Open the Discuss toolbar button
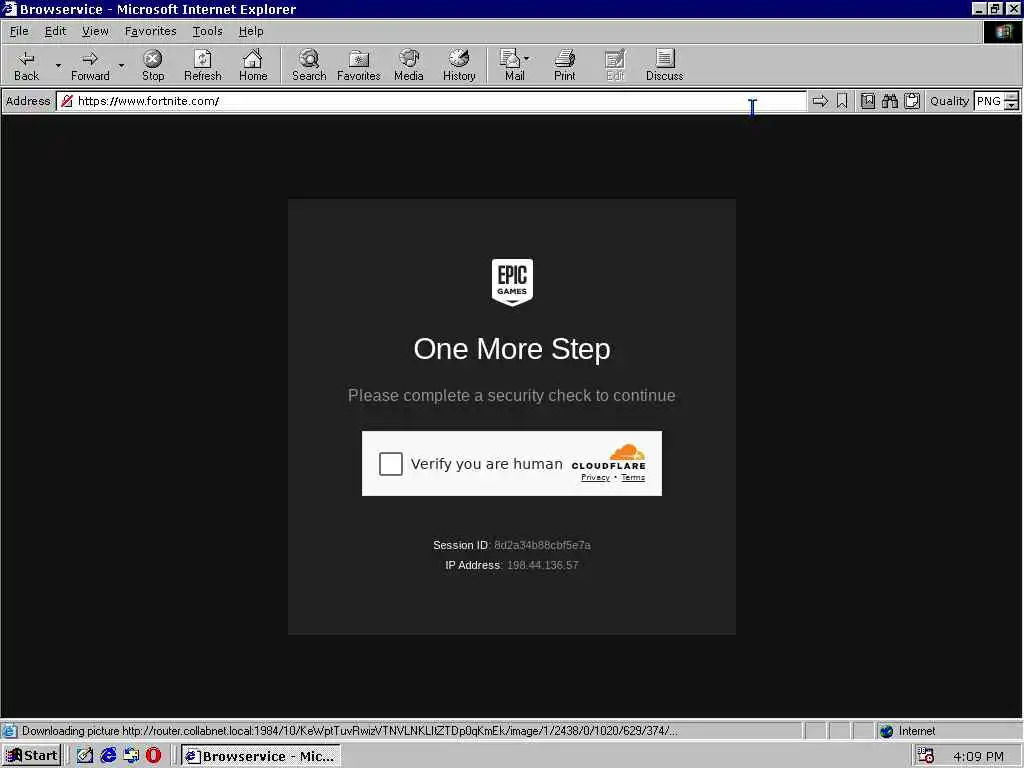 coord(664,65)
